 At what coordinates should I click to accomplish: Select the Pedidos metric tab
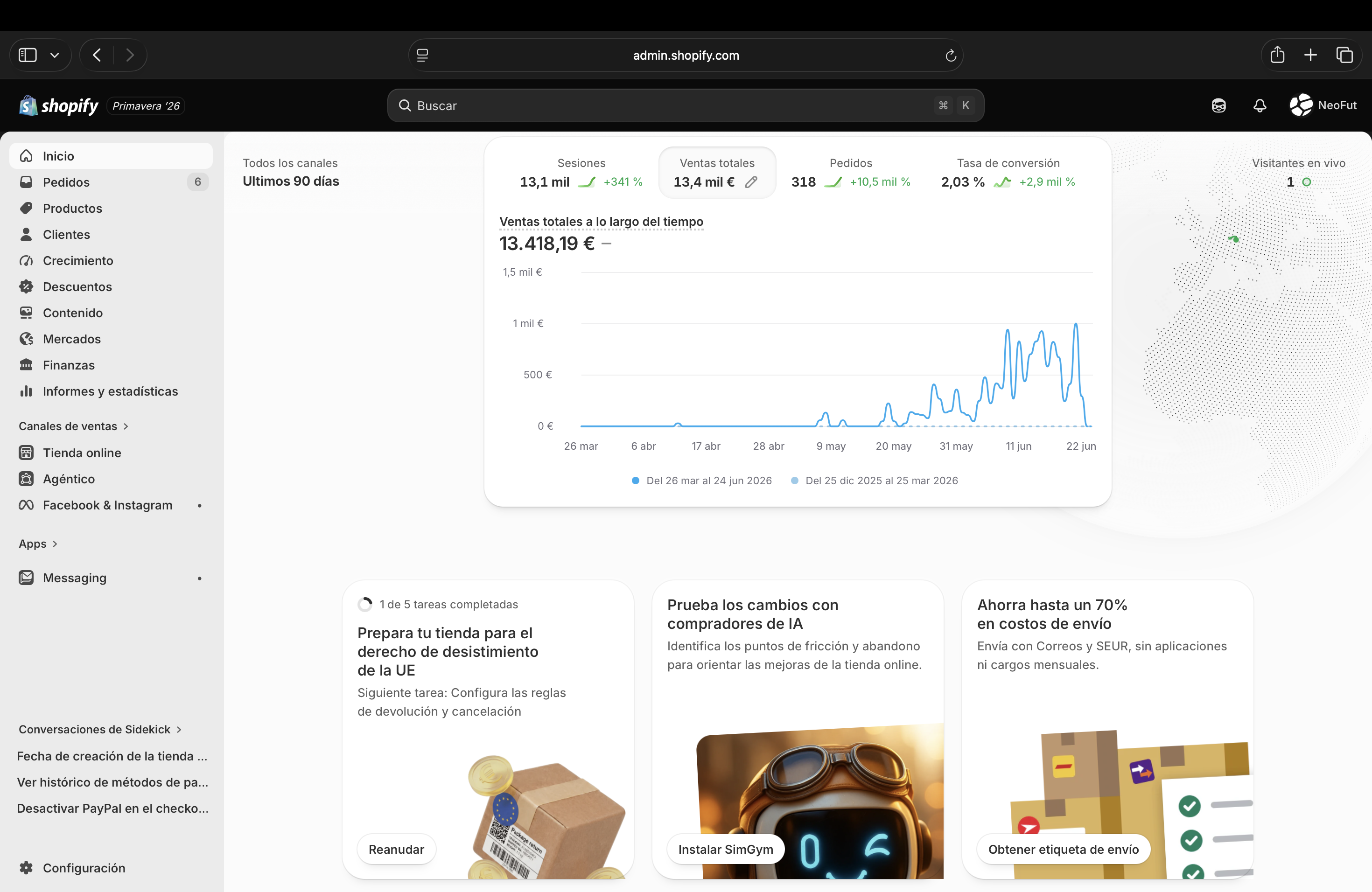[x=851, y=172]
